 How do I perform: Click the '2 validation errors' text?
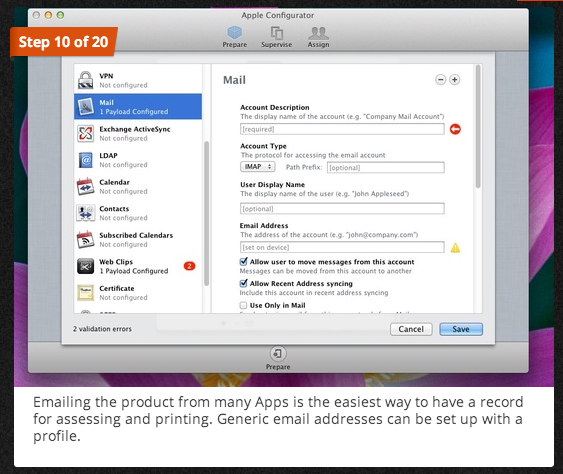pyautogui.click(x=102, y=329)
